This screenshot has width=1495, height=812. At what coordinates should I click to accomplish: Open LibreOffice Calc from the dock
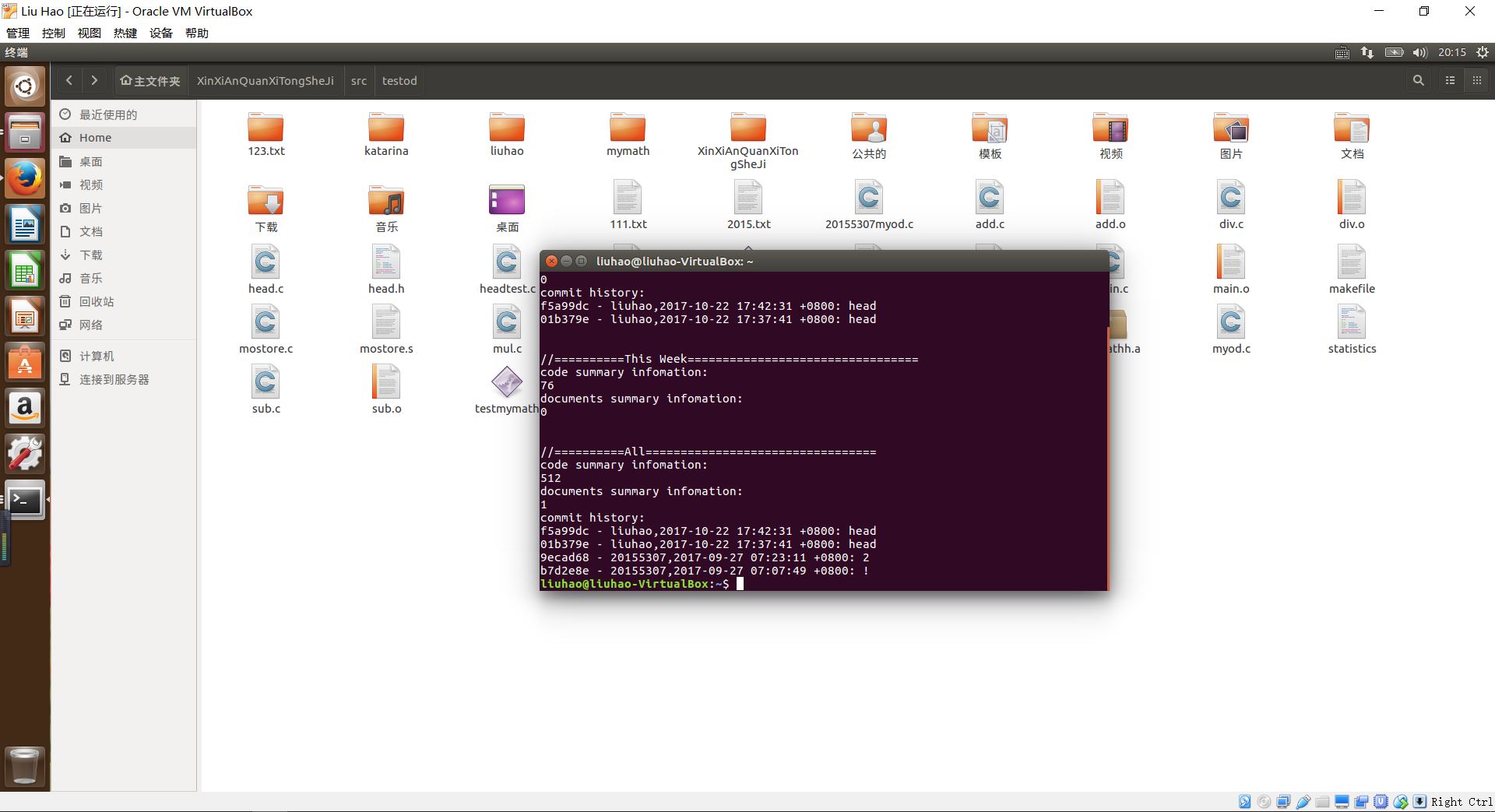25,272
